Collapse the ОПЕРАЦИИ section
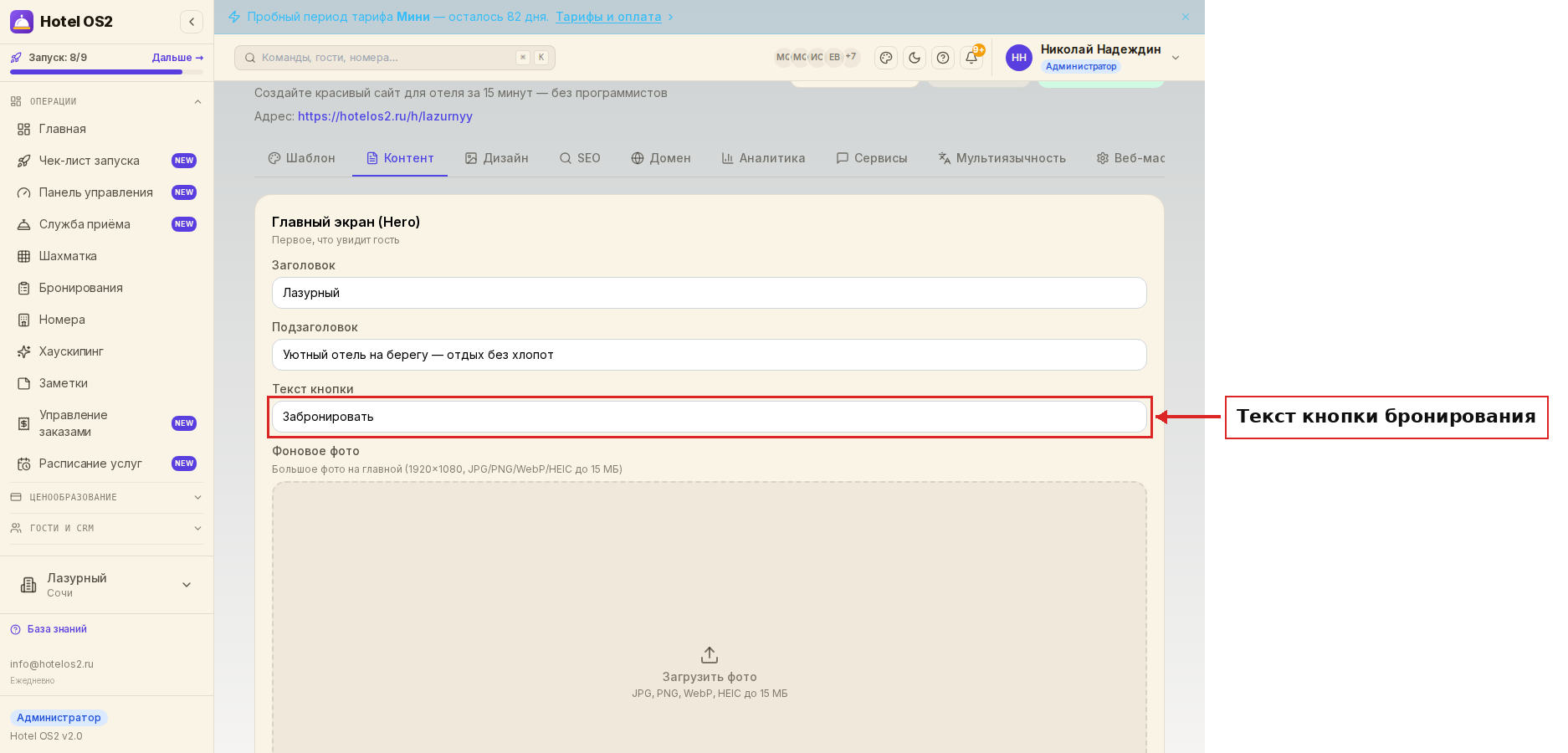The height and width of the screenshot is (753, 1568). pyautogui.click(x=106, y=101)
